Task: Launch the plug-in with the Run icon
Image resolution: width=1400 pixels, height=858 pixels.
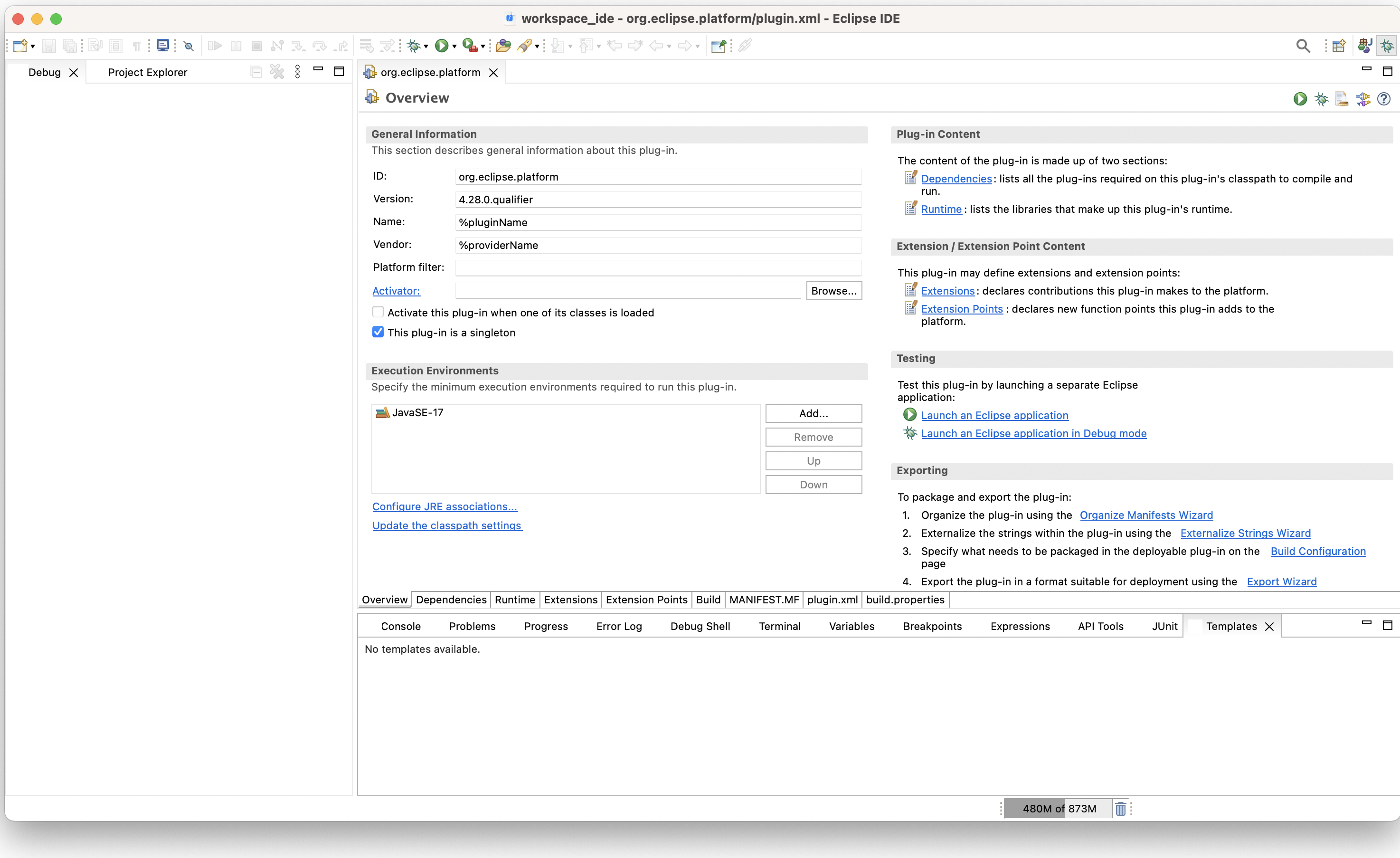Action: tap(1300, 98)
